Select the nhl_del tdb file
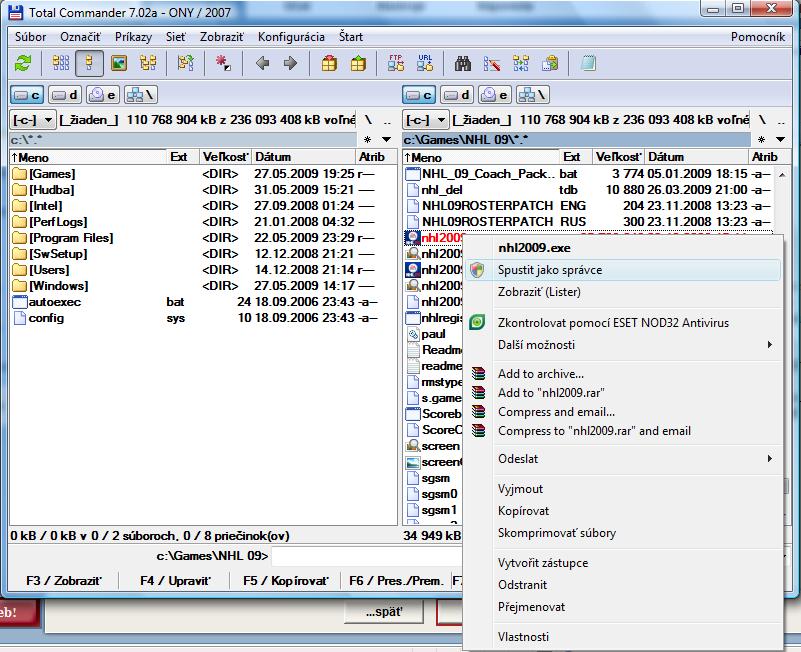The height and width of the screenshot is (652, 801). 587,190
